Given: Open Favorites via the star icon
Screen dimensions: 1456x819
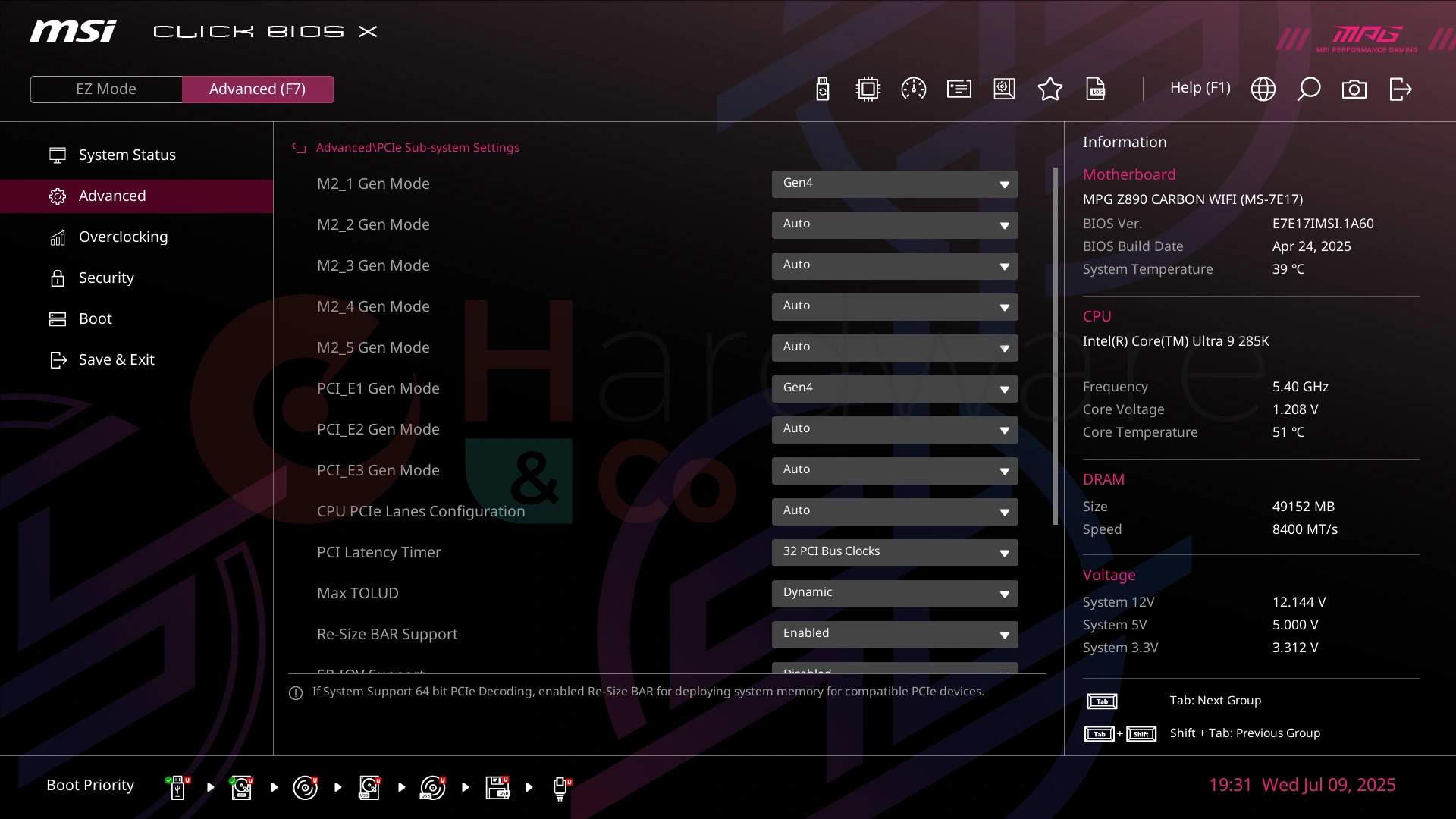Looking at the screenshot, I should 1050,89.
